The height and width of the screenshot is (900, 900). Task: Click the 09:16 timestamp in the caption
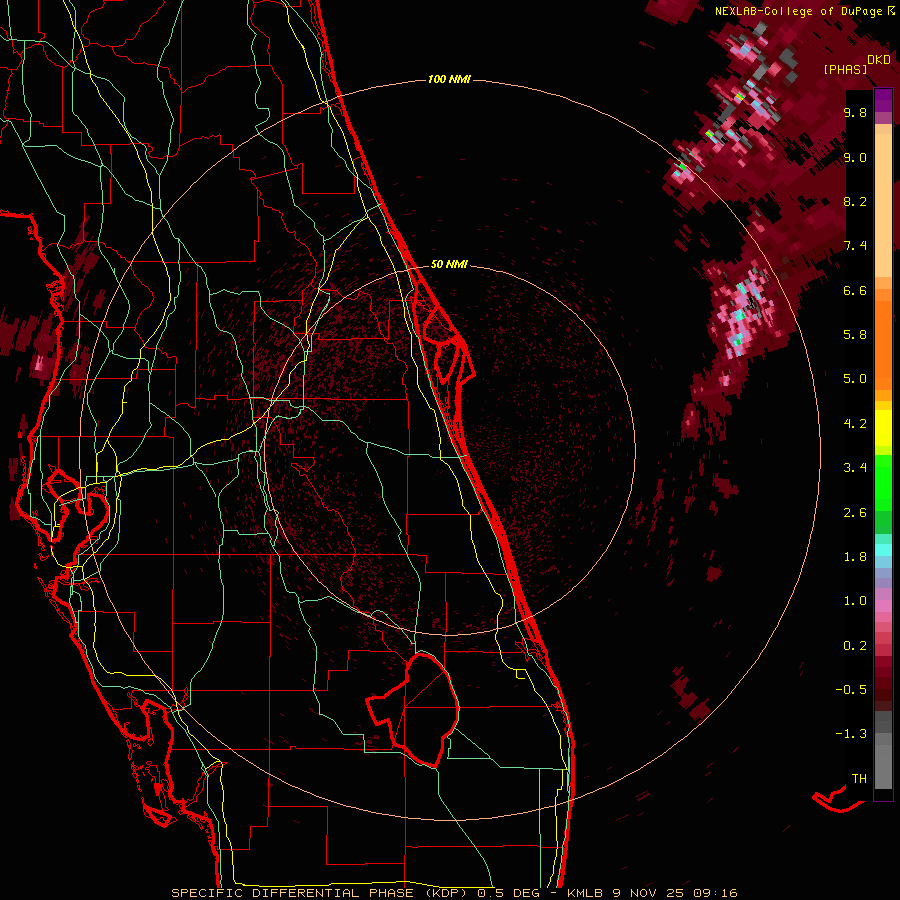[x=715, y=893]
